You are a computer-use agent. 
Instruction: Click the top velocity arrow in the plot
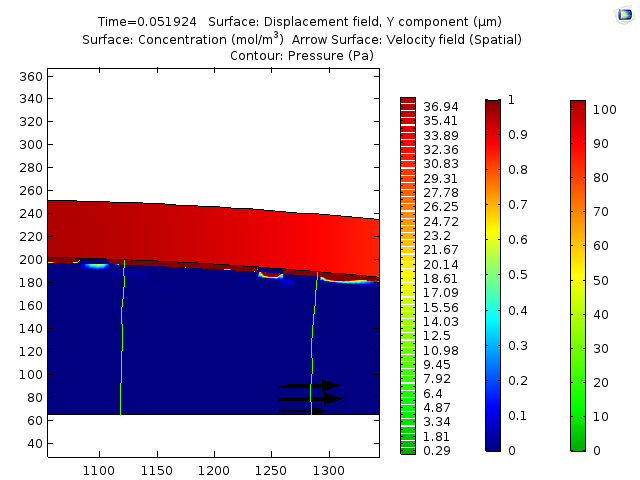coord(310,385)
